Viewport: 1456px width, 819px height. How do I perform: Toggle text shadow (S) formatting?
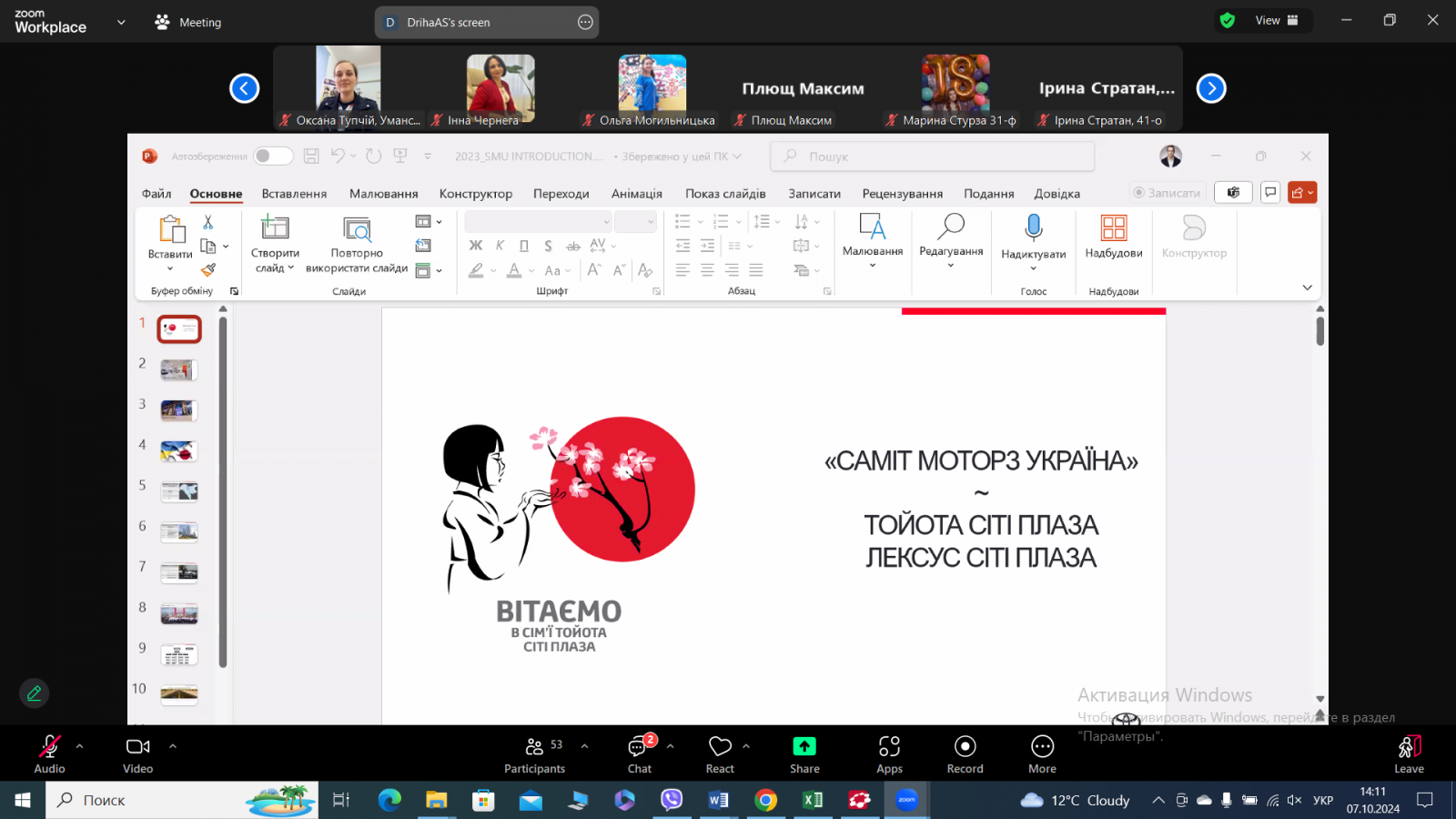548,246
